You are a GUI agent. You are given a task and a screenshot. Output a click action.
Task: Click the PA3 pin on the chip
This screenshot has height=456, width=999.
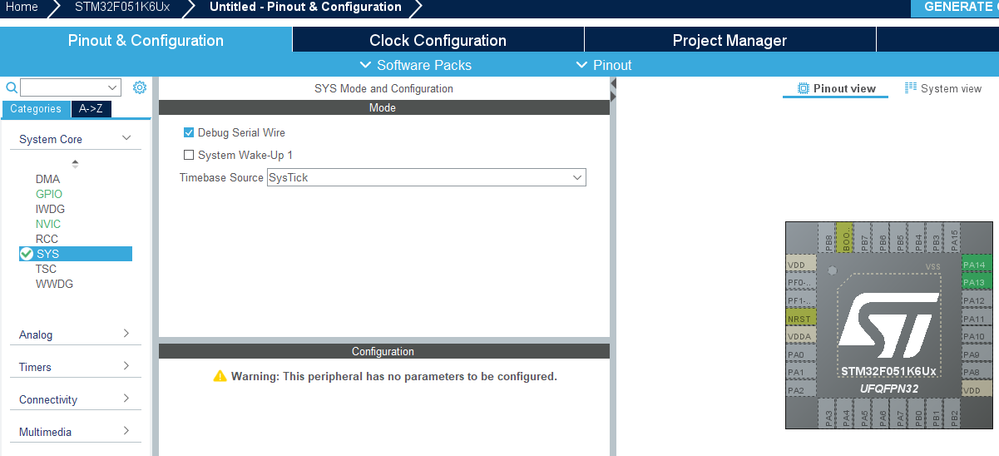pyautogui.click(x=826, y=414)
